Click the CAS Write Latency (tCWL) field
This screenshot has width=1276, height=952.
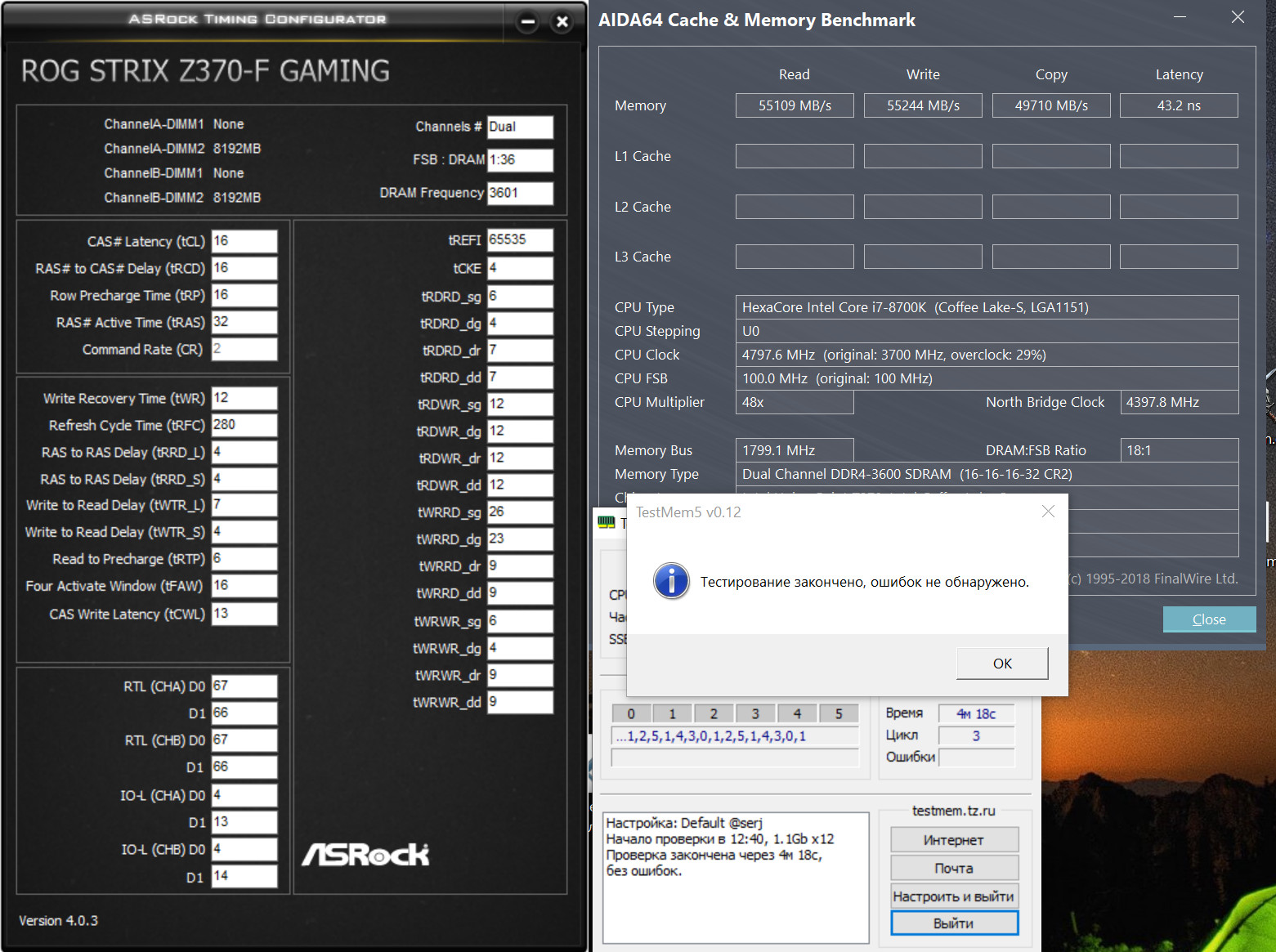click(244, 614)
